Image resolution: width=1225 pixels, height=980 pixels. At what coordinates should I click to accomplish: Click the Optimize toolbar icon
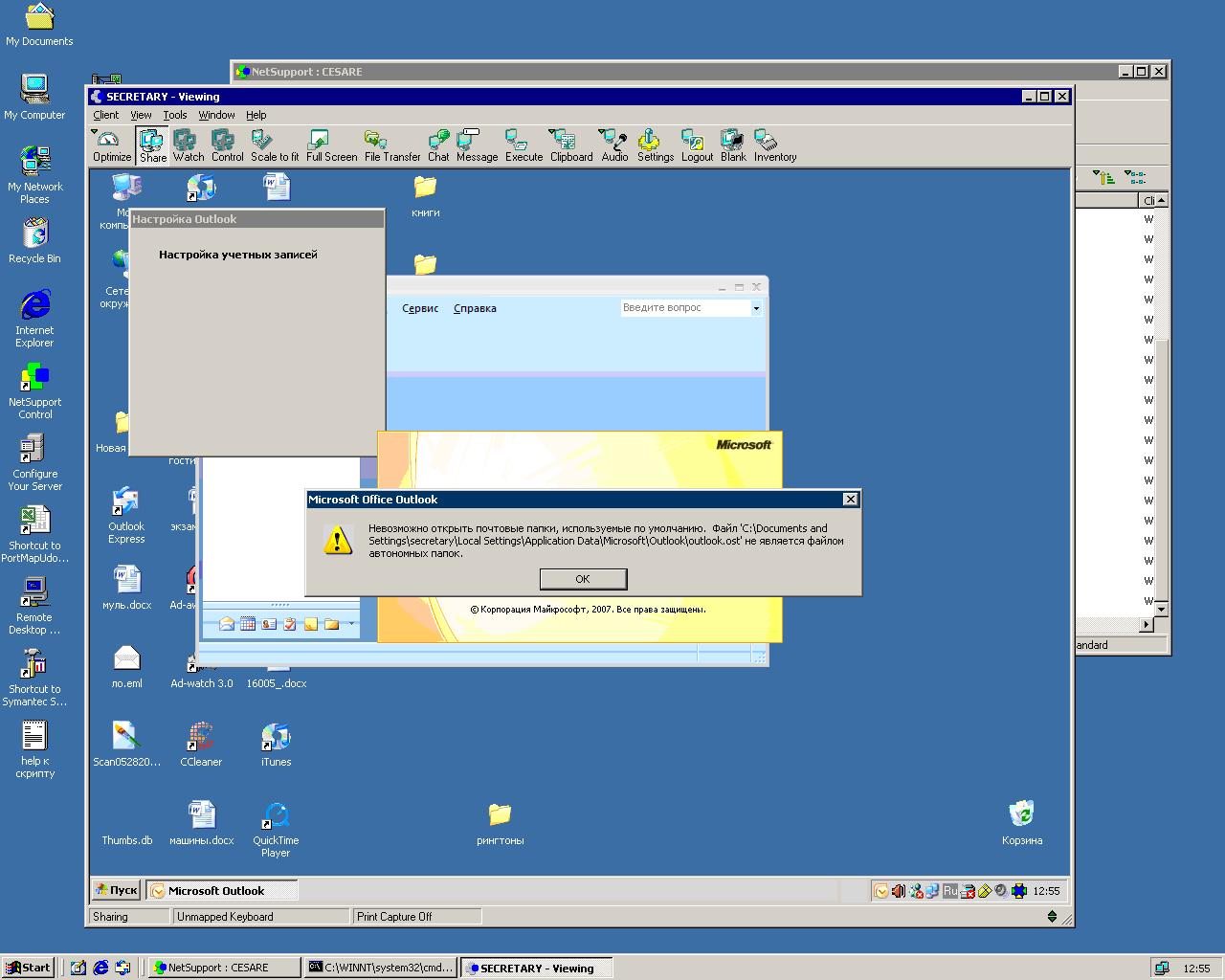click(112, 145)
